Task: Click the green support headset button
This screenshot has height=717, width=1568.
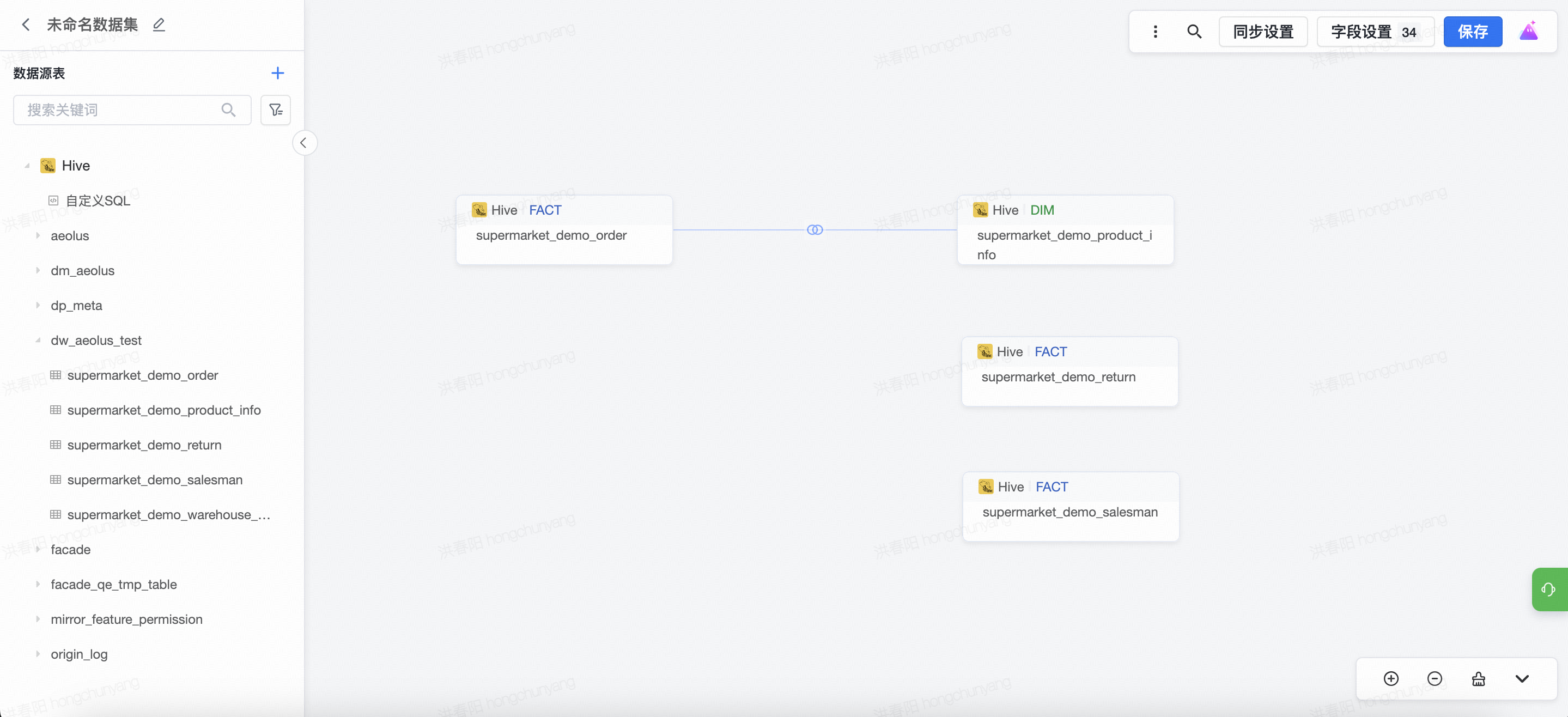Action: pyautogui.click(x=1548, y=589)
